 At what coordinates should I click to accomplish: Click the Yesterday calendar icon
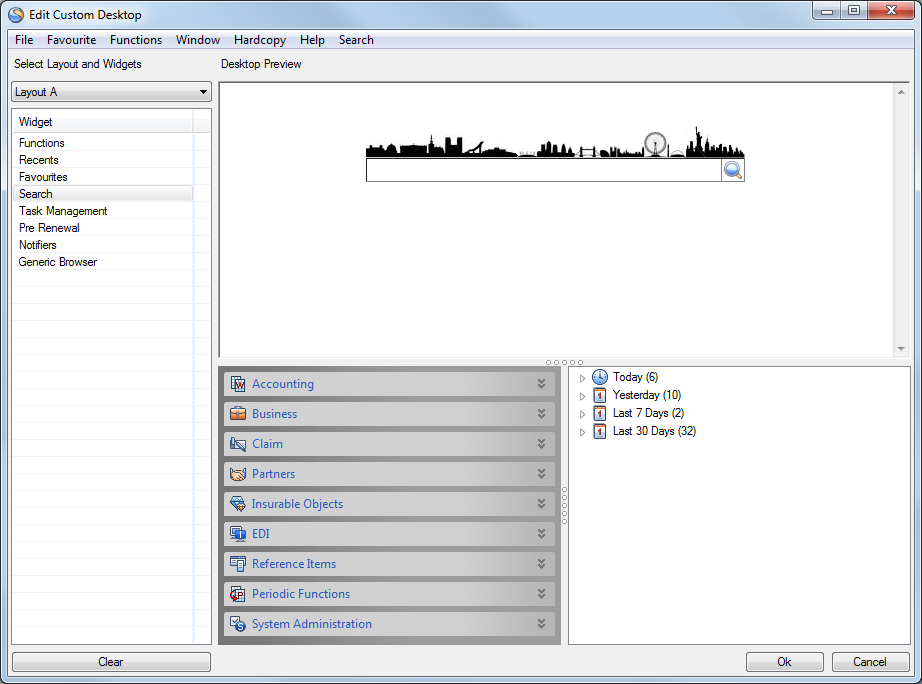[600, 395]
